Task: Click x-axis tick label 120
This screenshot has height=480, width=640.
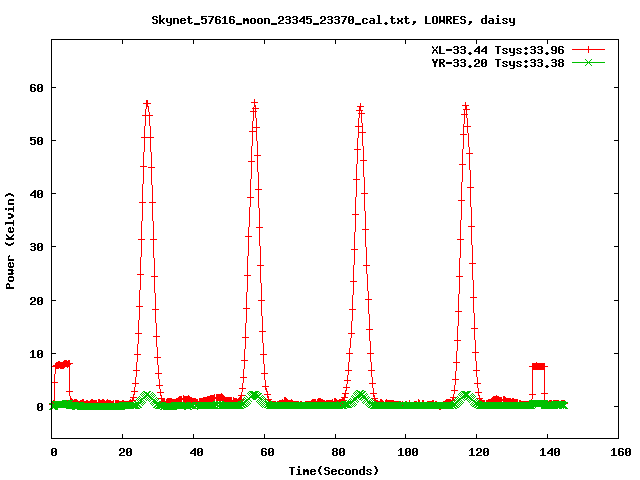Action: [479, 452]
